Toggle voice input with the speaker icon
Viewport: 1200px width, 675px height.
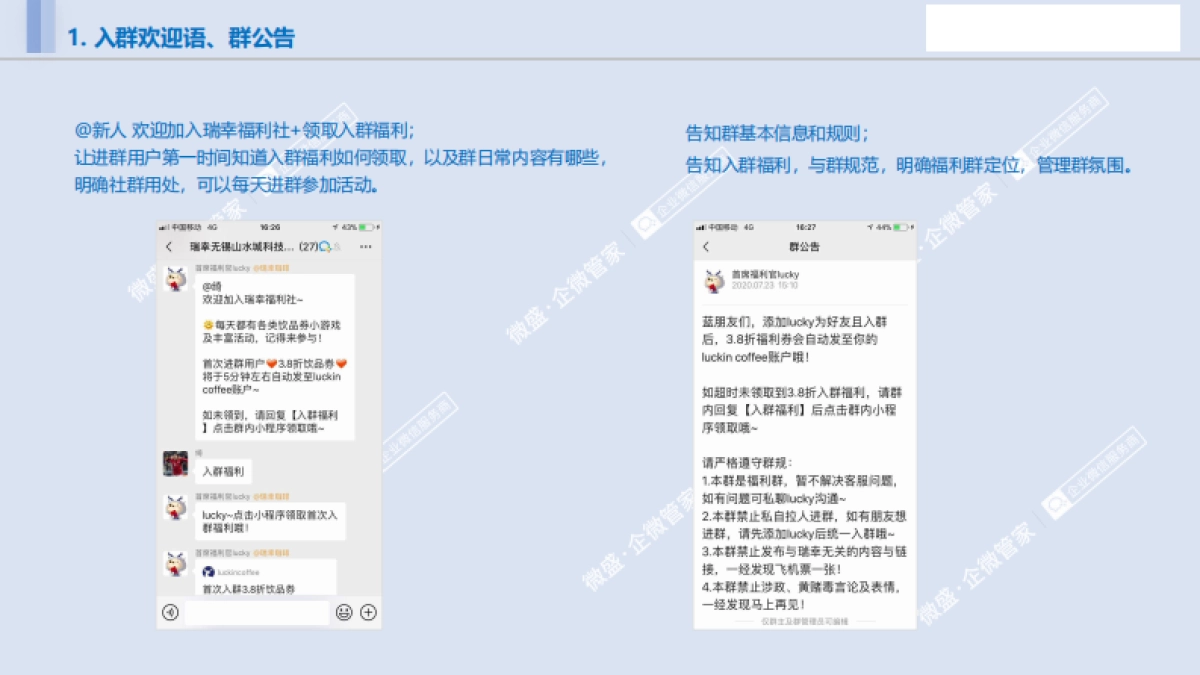[170, 611]
